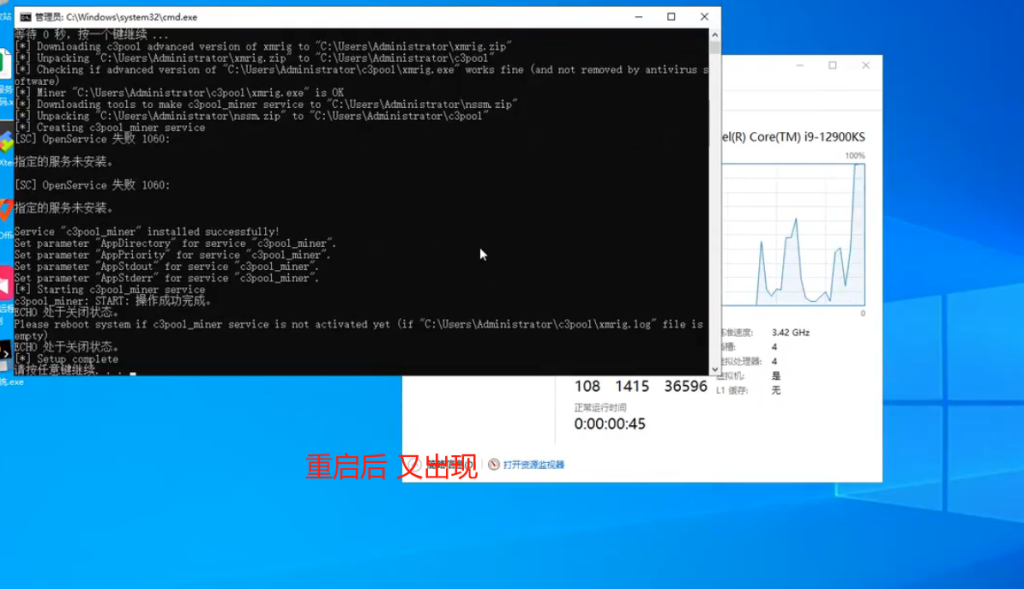Viewport: 1024px width, 589px height.
Task: Click the "Unpacking ... nssm.zip" line
Action: [x=251, y=116]
